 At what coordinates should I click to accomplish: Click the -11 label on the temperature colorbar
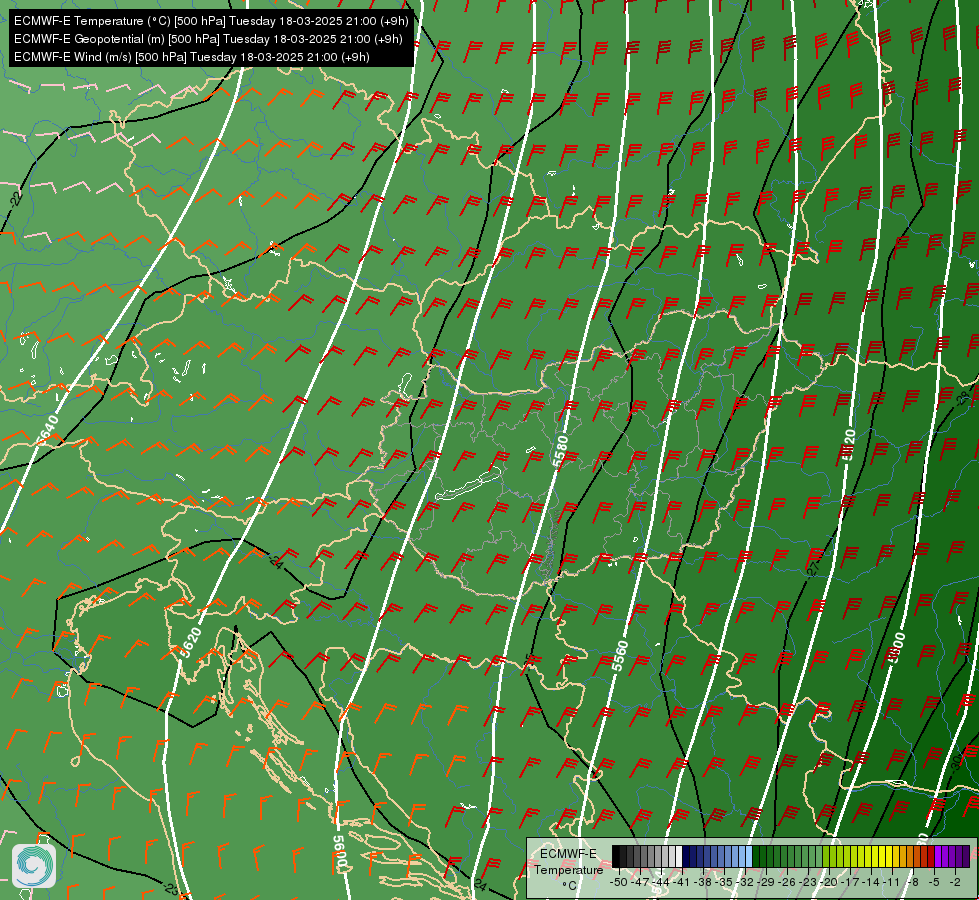tap(892, 882)
